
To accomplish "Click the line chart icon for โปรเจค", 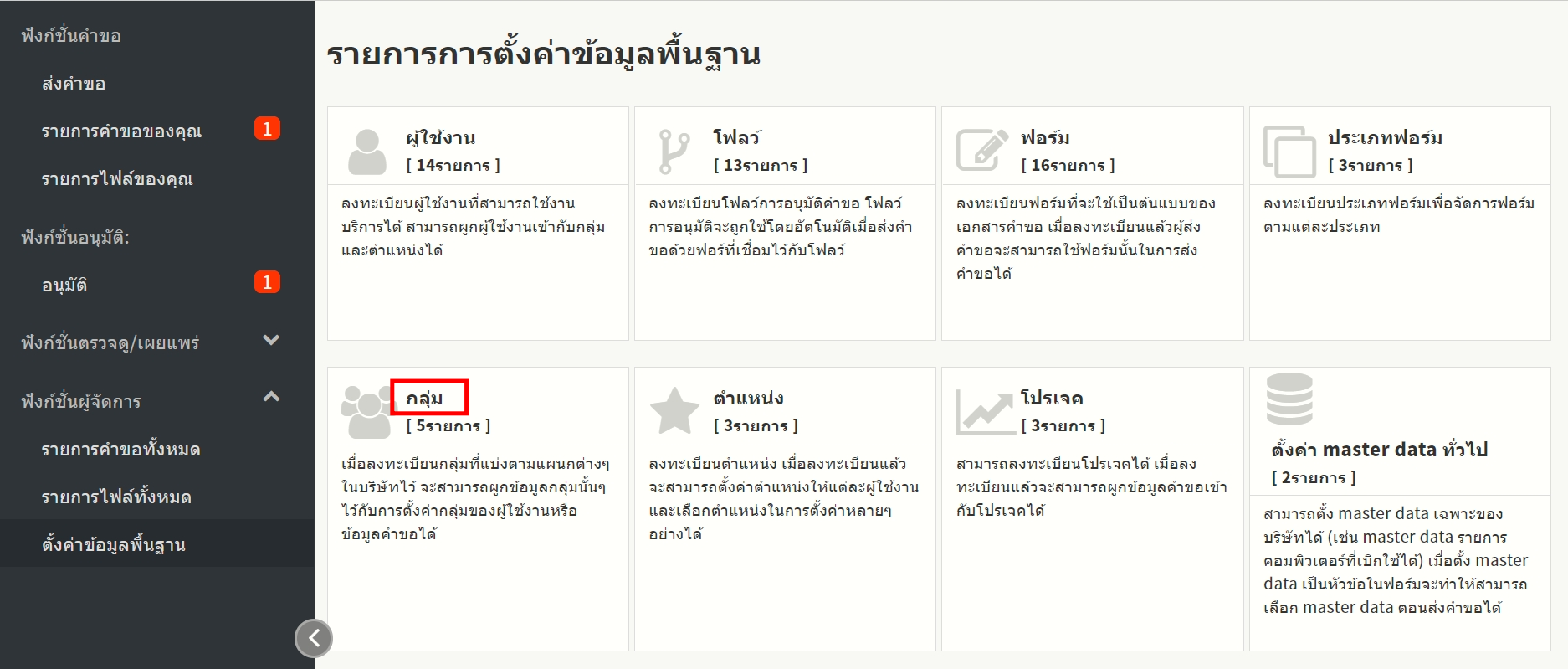I will click(984, 412).
